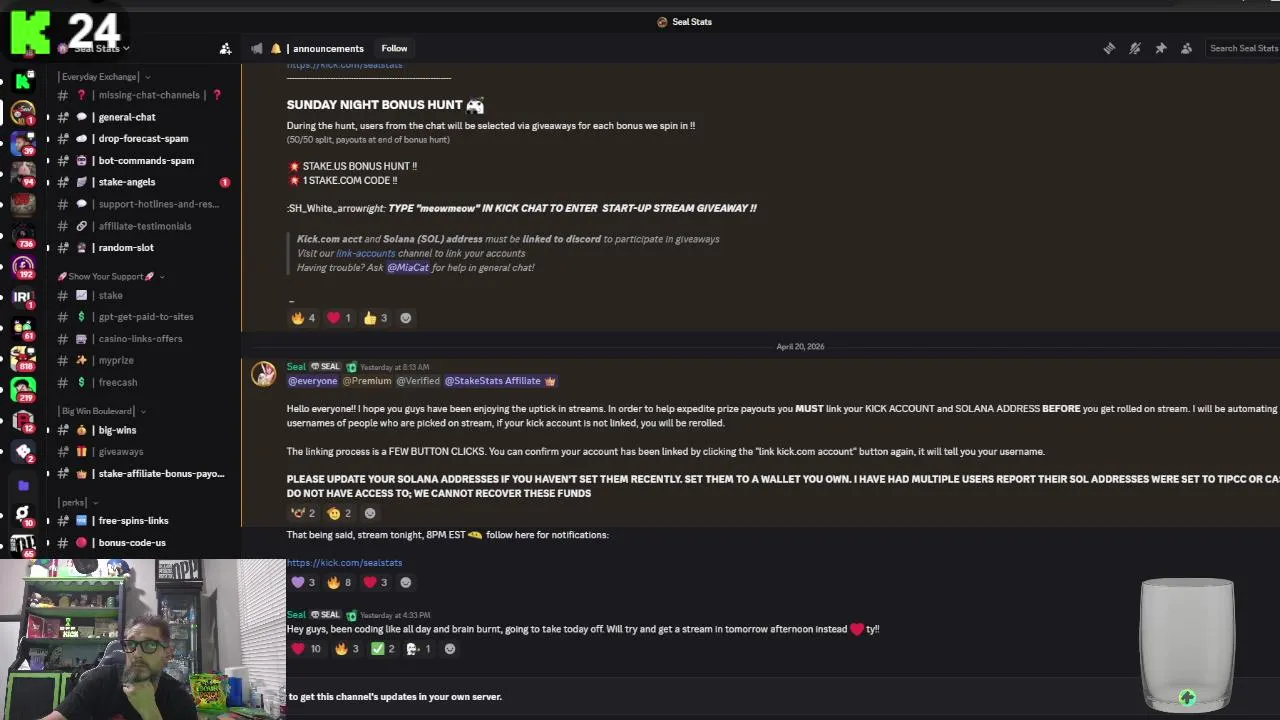Image resolution: width=1280 pixels, height=720 pixels.
Task: Show the member list icon
Action: coord(1186,48)
